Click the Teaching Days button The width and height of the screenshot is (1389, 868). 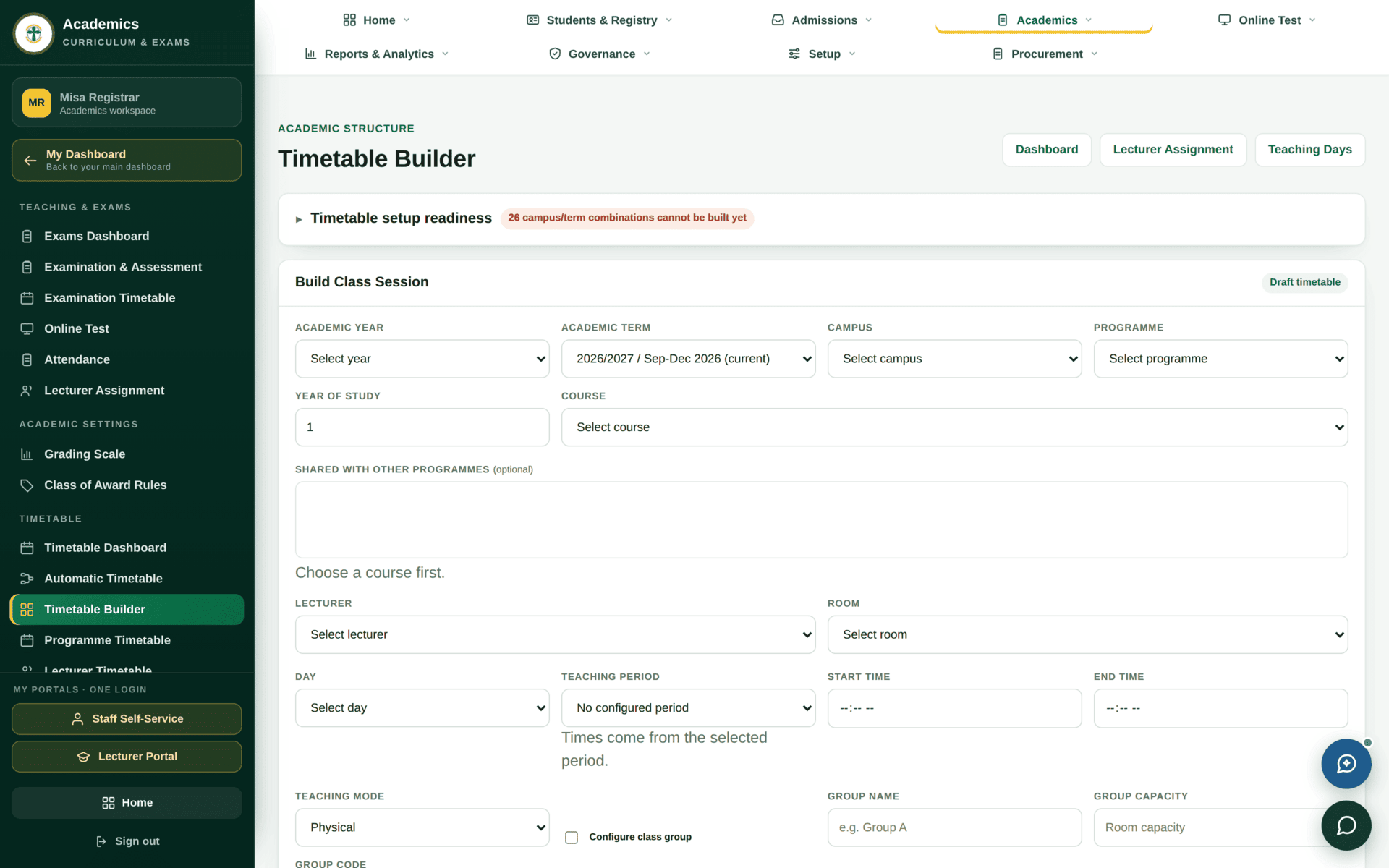tap(1309, 150)
